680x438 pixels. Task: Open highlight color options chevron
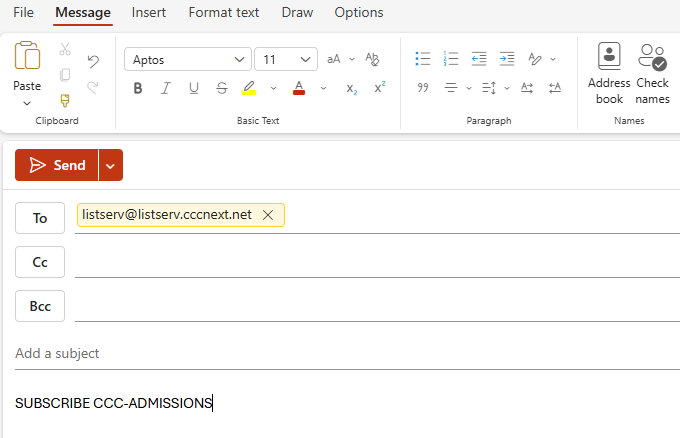coord(273,88)
